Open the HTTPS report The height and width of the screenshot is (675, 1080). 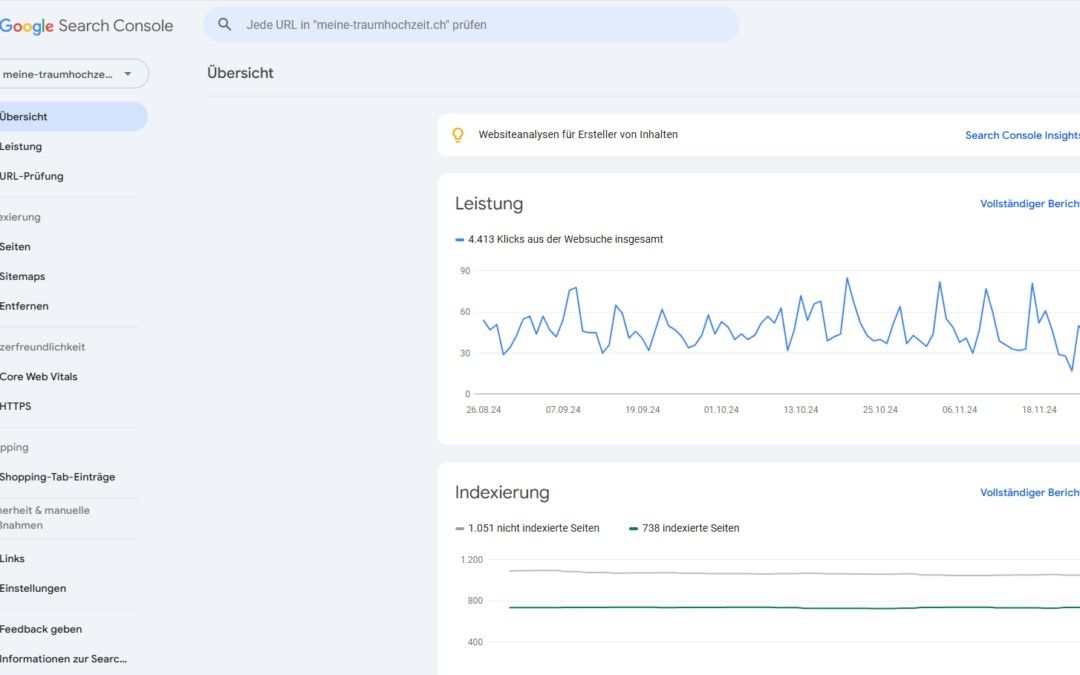[16, 407]
